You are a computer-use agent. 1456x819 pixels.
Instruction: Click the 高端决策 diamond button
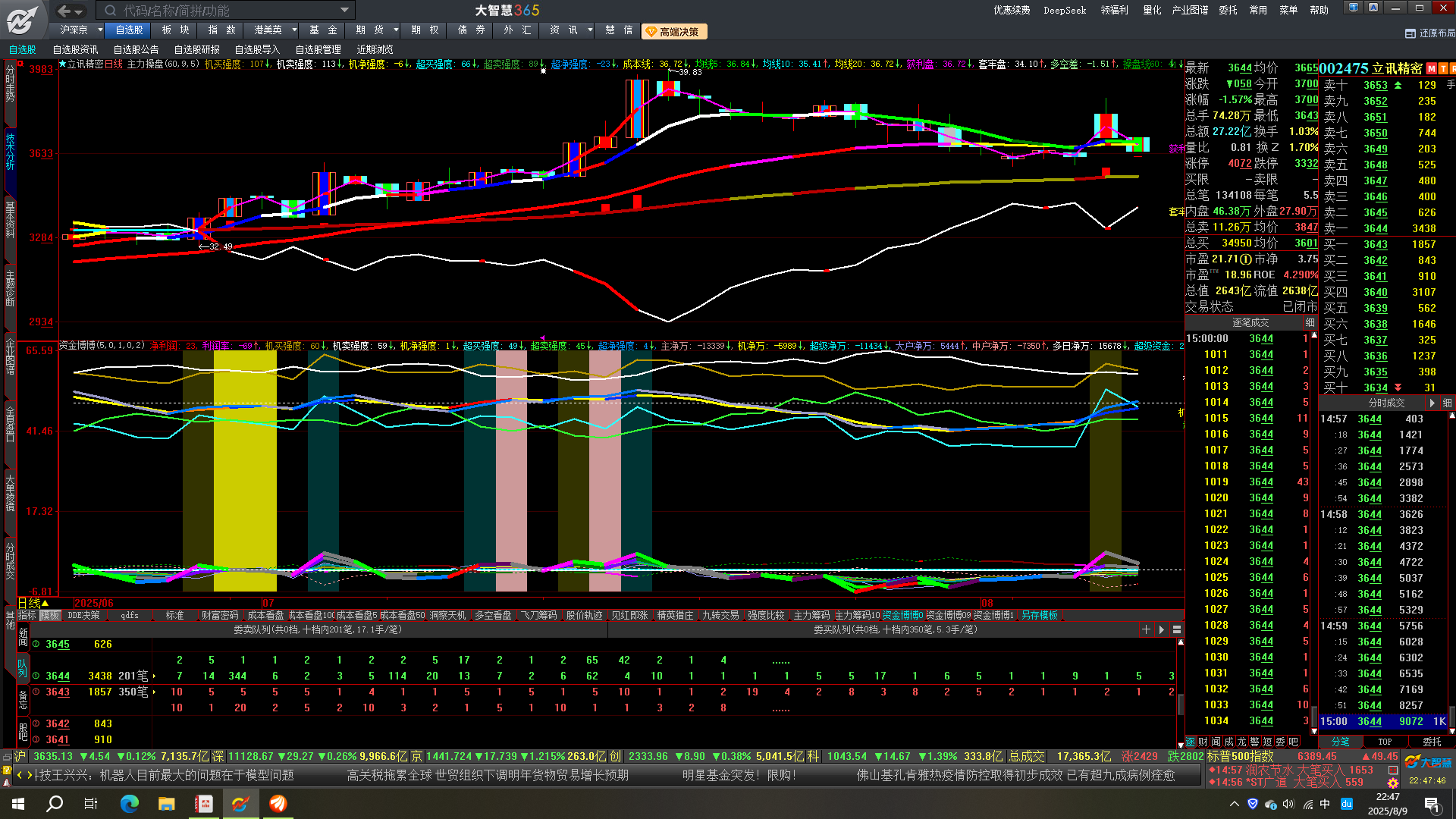[674, 32]
